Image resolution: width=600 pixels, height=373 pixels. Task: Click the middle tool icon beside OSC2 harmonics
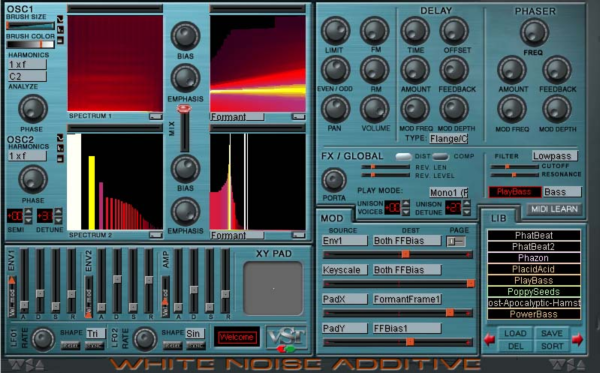pyautogui.click(x=60, y=148)
